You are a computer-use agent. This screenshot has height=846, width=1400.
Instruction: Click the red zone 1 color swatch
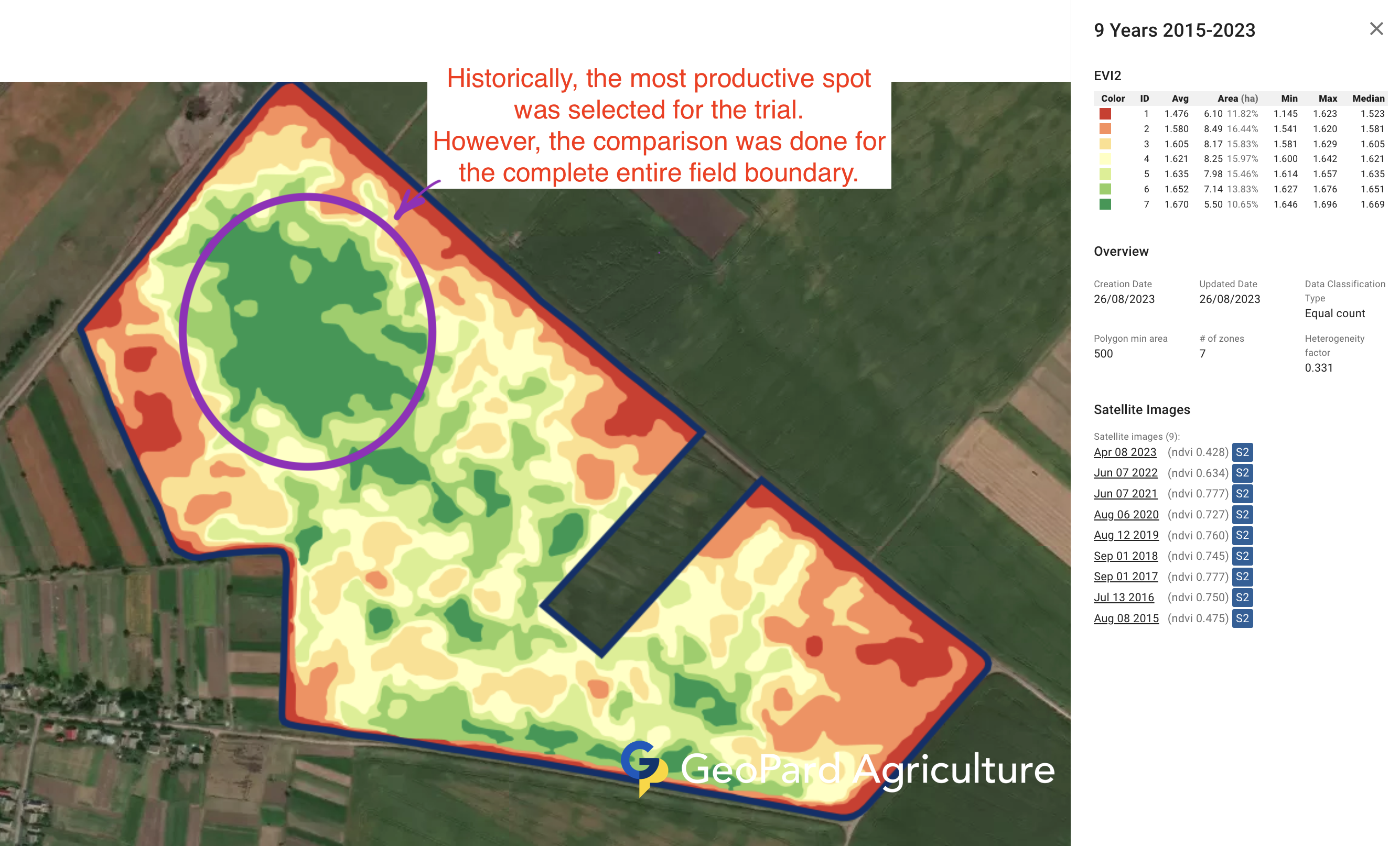1105,114
